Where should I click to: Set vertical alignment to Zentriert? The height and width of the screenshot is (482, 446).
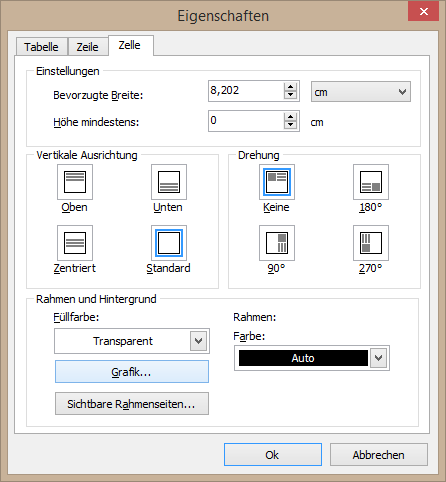(75, 243)
